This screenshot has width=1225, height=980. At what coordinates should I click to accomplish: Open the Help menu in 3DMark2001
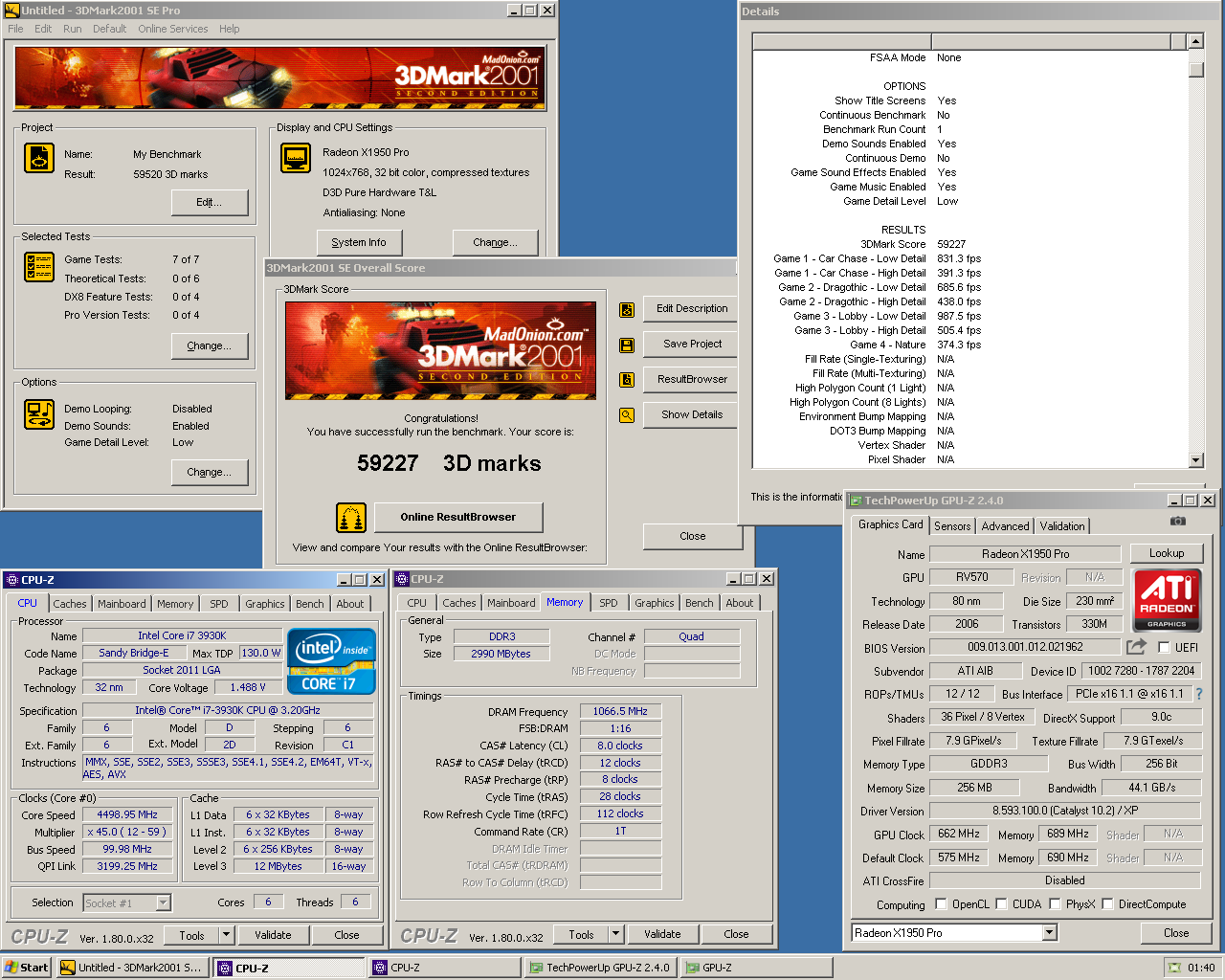click(x=230, y=29)
